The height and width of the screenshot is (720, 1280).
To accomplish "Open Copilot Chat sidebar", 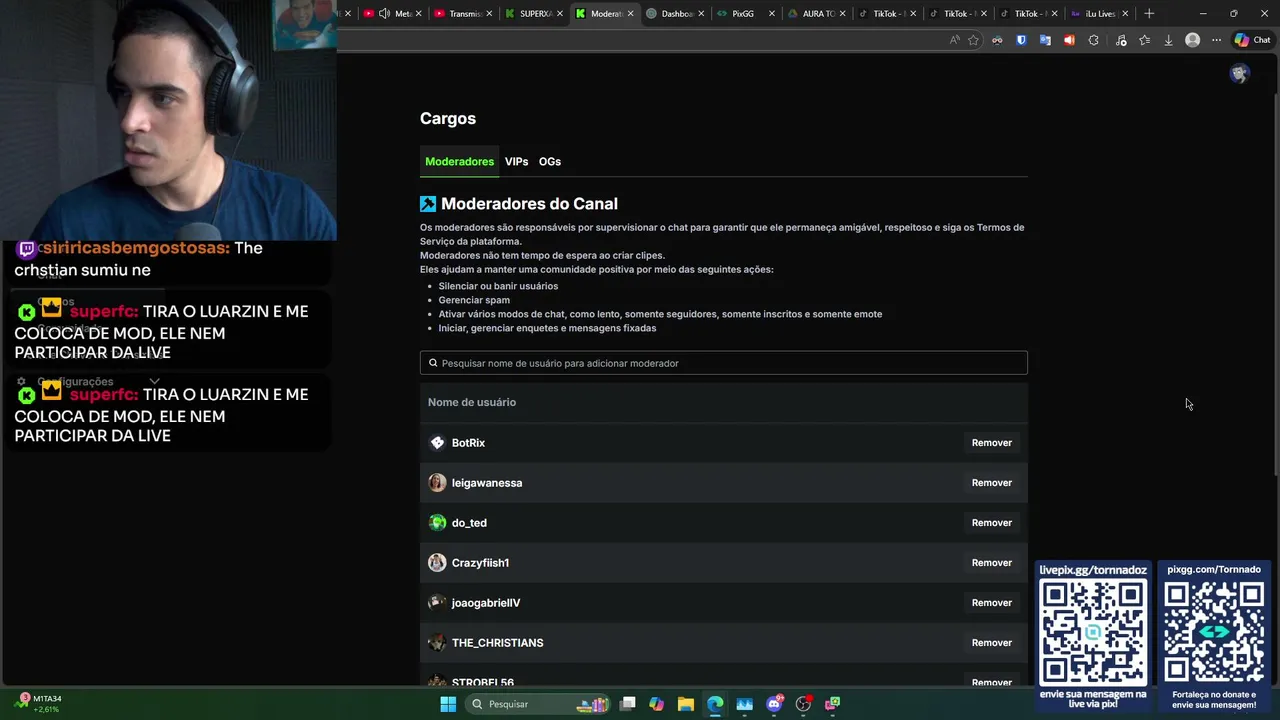I will [1252, 40].
